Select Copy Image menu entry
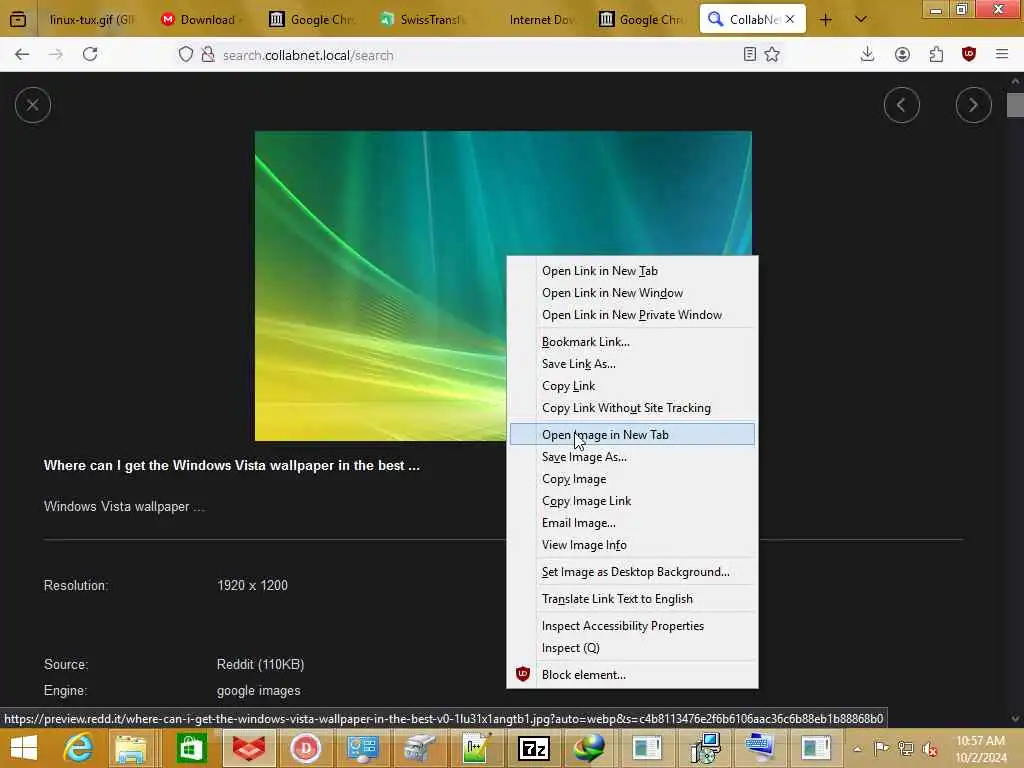Image resolution: width=1024 pixels, height=768 pixels. tap(632, 479)
